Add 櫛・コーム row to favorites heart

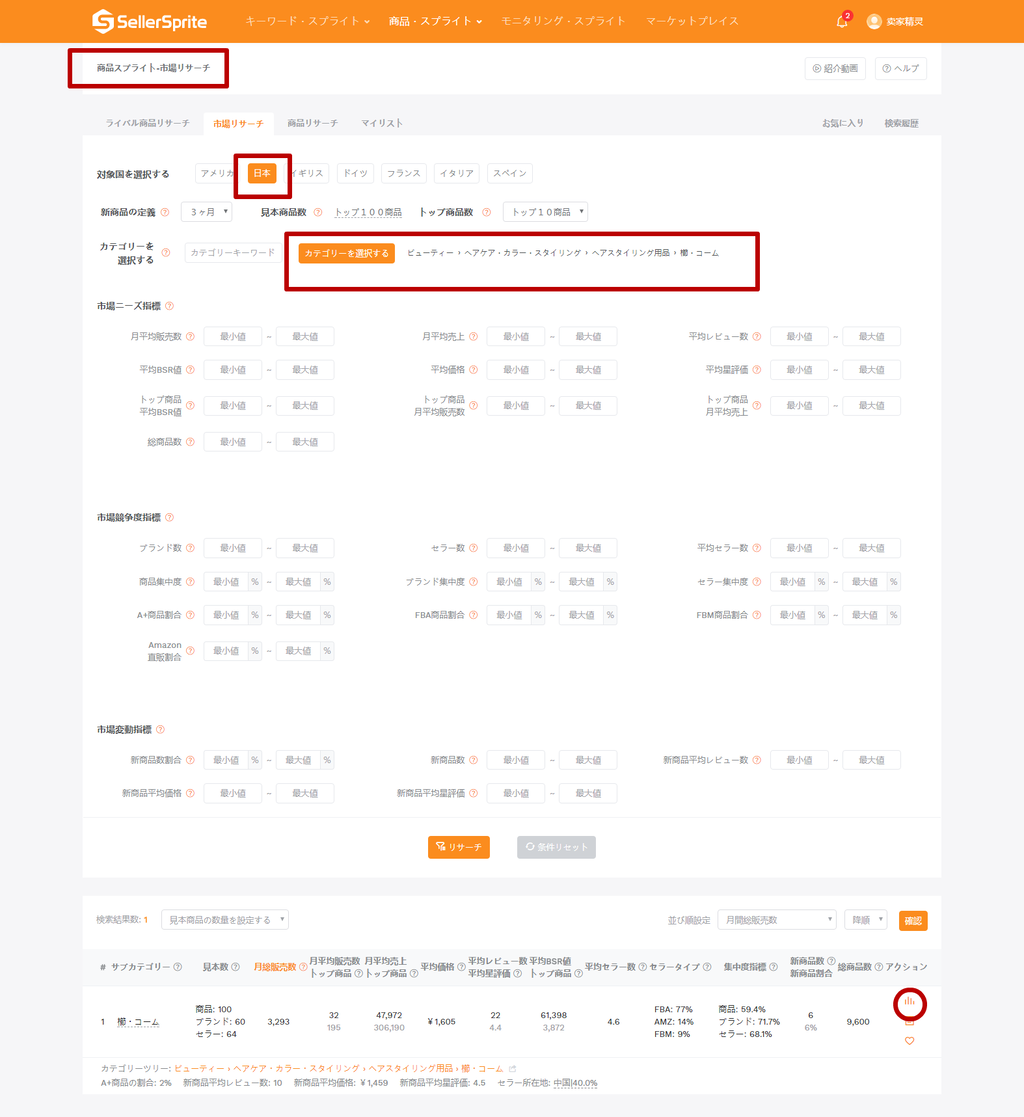909,1041
